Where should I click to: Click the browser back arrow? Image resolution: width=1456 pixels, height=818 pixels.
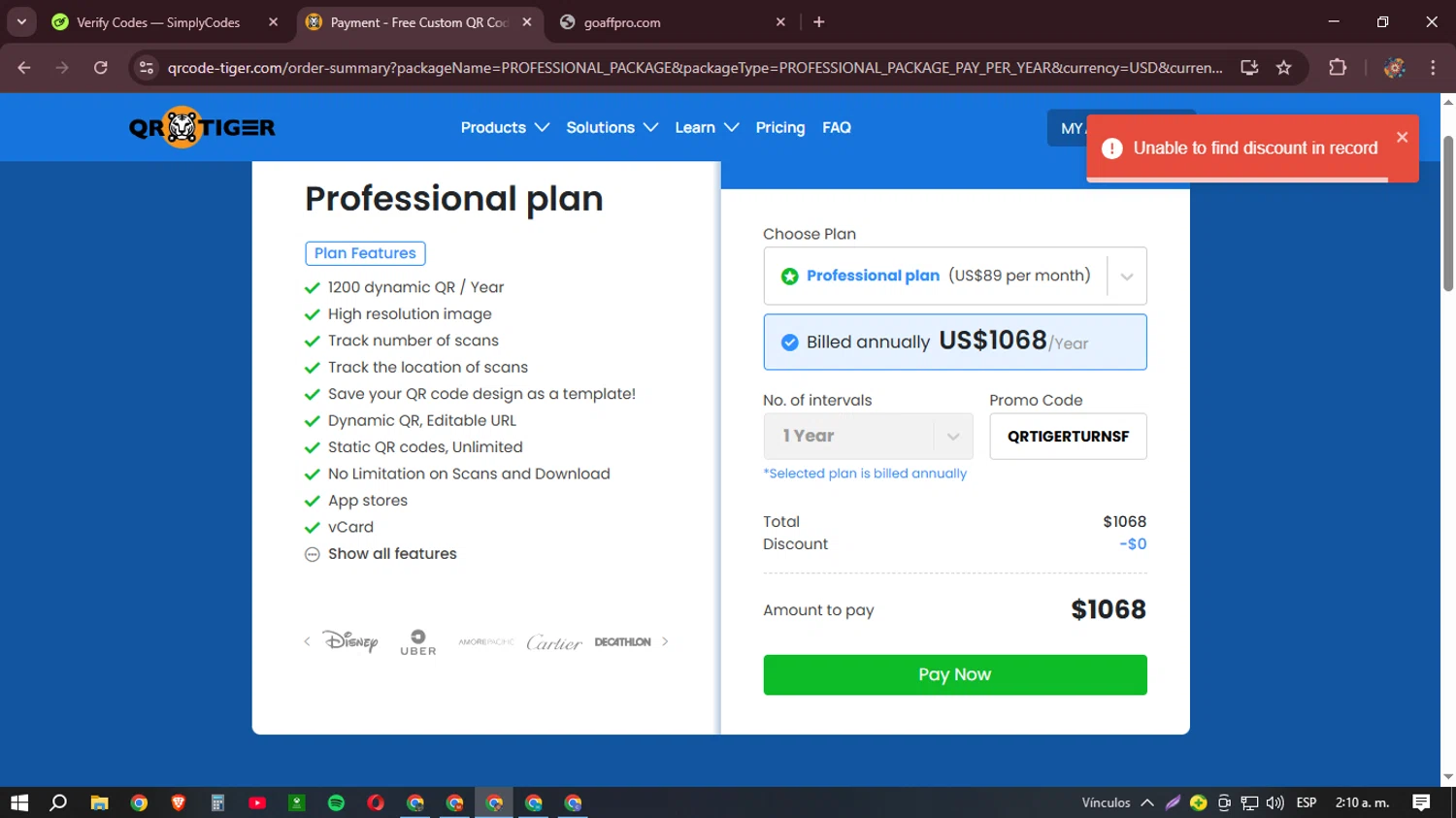[x=24, y=68]
